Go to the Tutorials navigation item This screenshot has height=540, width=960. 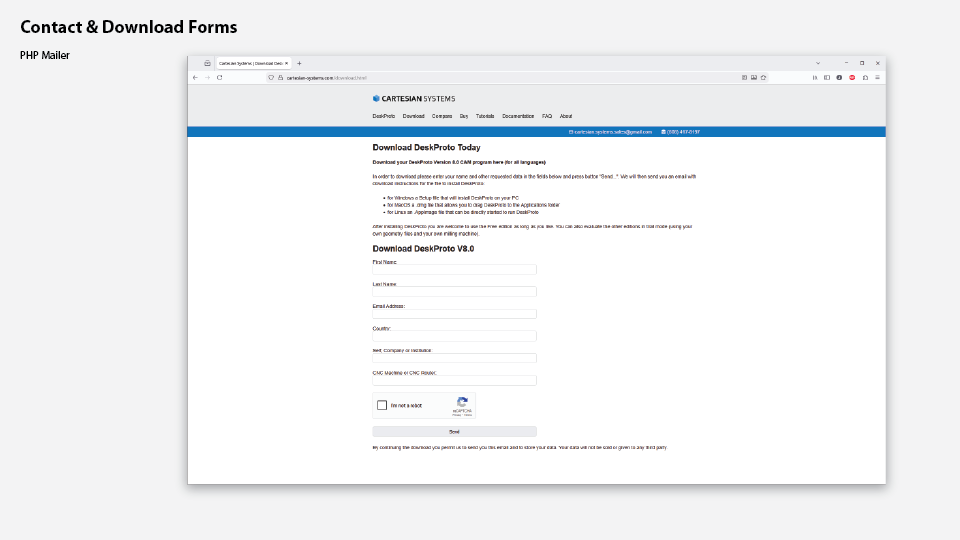click(485, 116)
